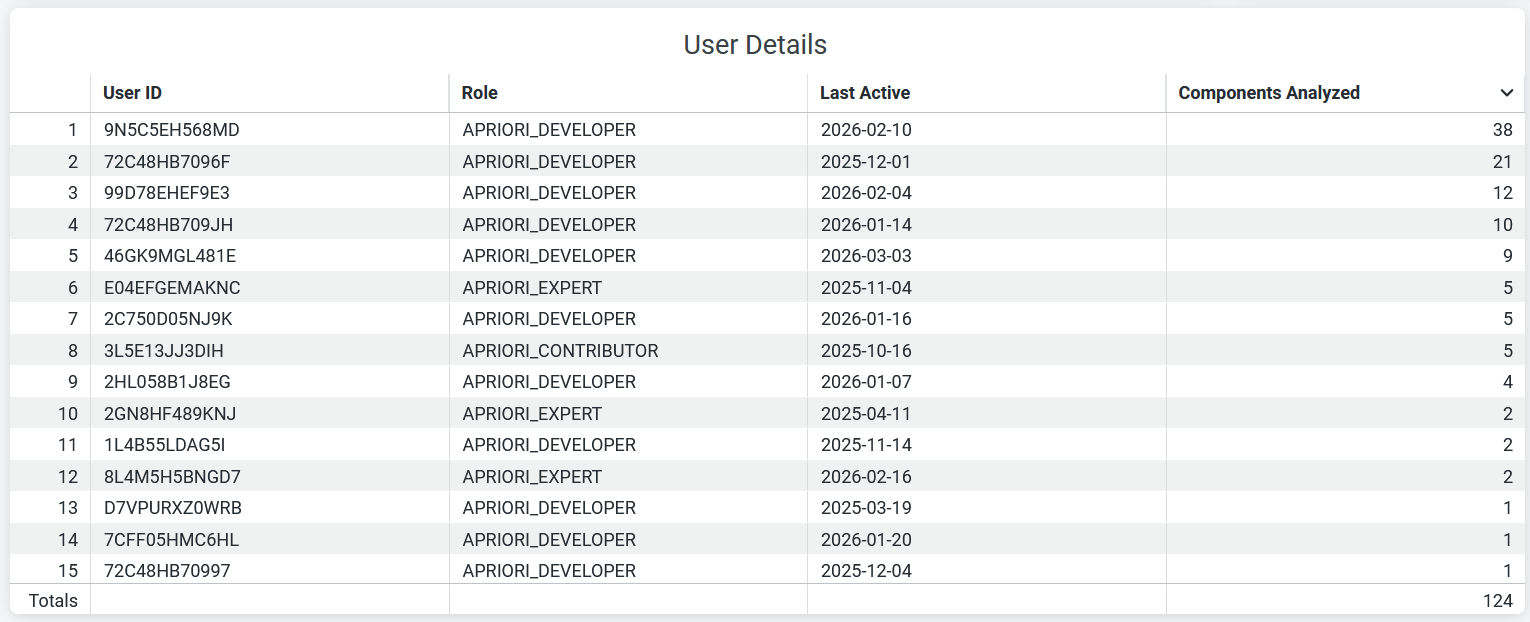Viewport: 1530px width, 622px height.
Task: Click components value 21 in row 2
Action: coord(1502,162)
